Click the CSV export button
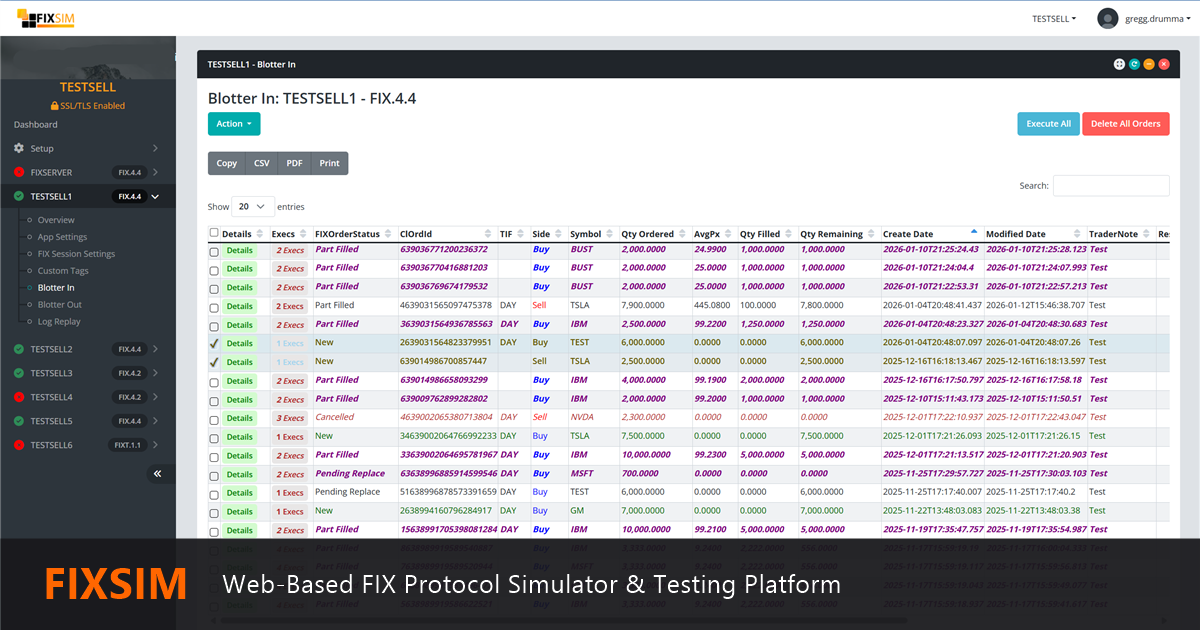Viewport: 1200px width, 630px height. pos(261,163)
